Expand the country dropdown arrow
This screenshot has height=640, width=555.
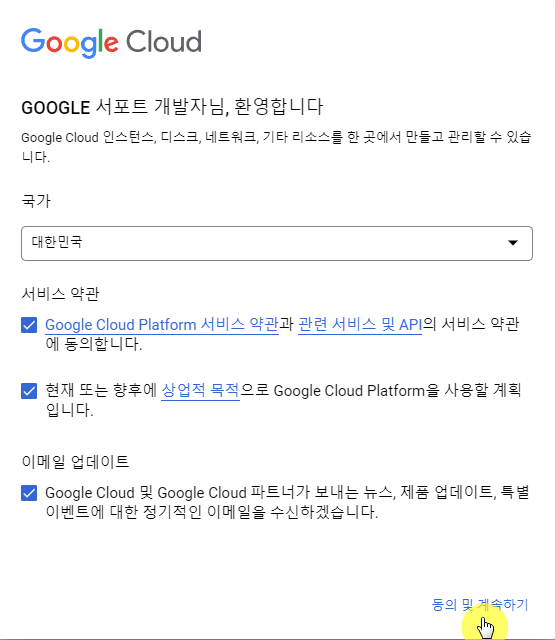(x=513, y=242)
